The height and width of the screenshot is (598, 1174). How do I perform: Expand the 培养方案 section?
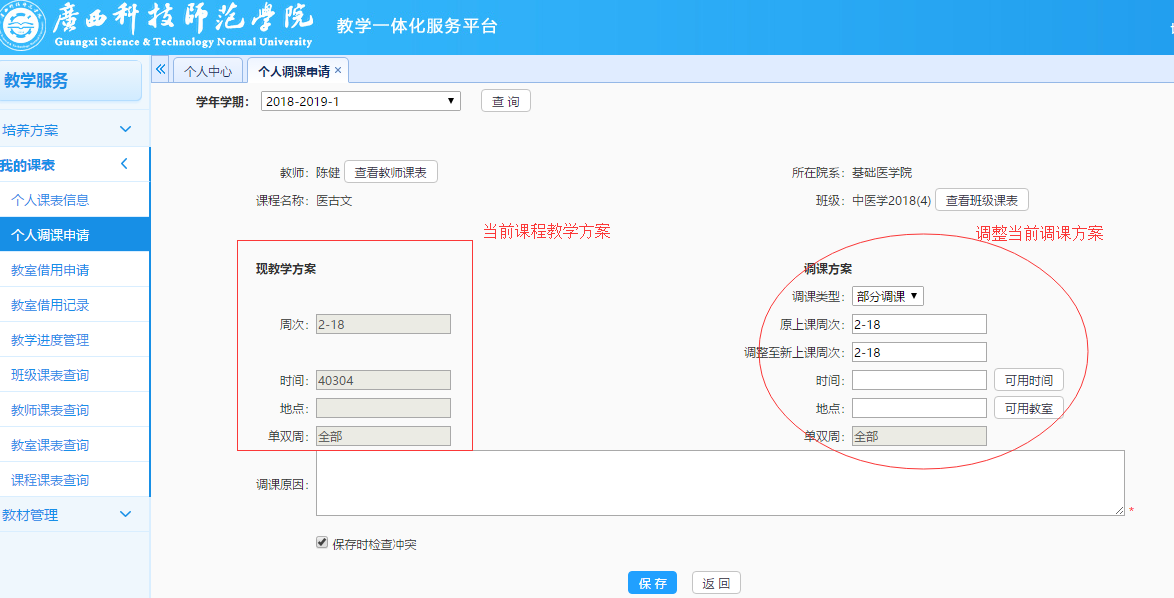click(125, 130)
